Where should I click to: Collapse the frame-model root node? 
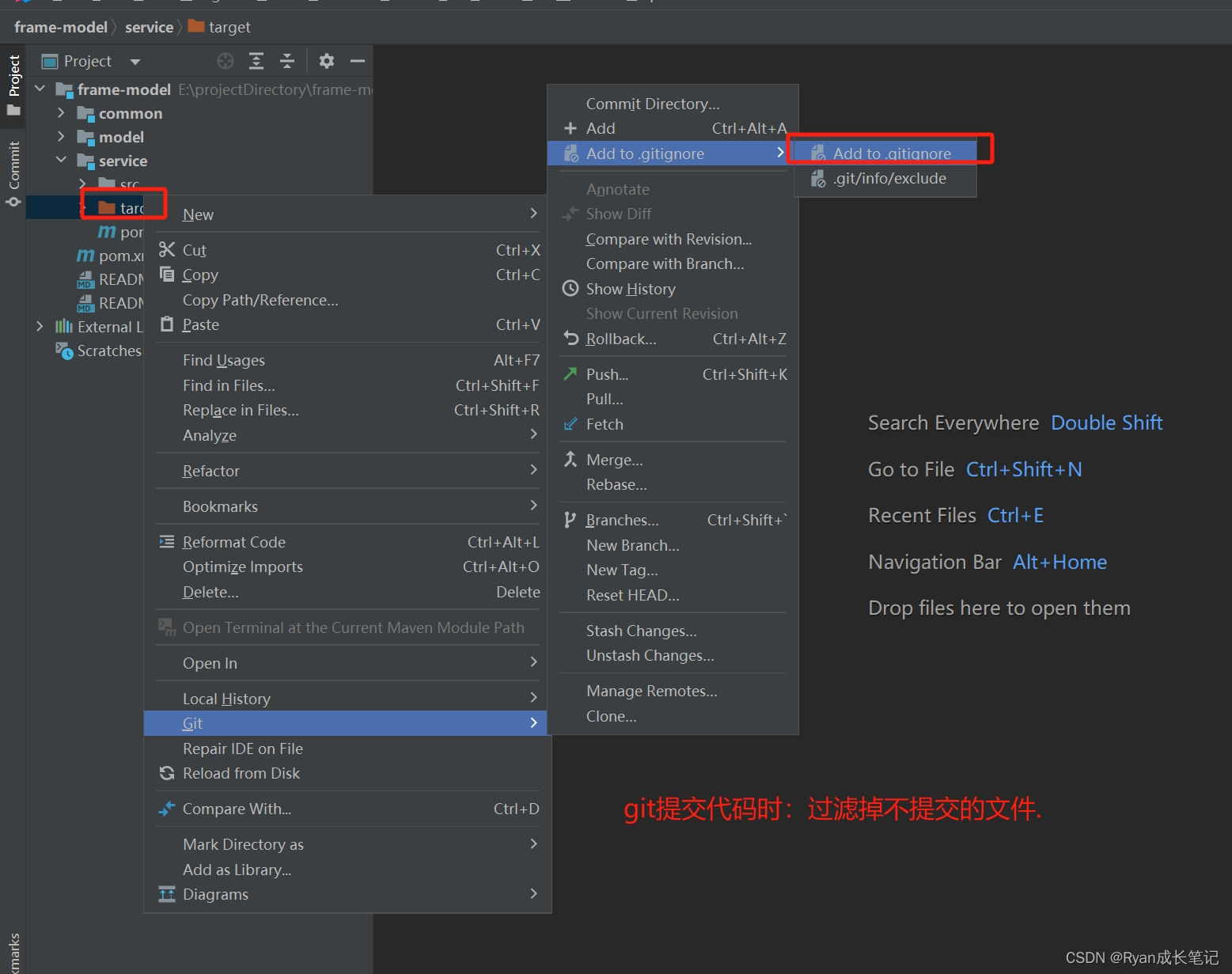point(40,89)
